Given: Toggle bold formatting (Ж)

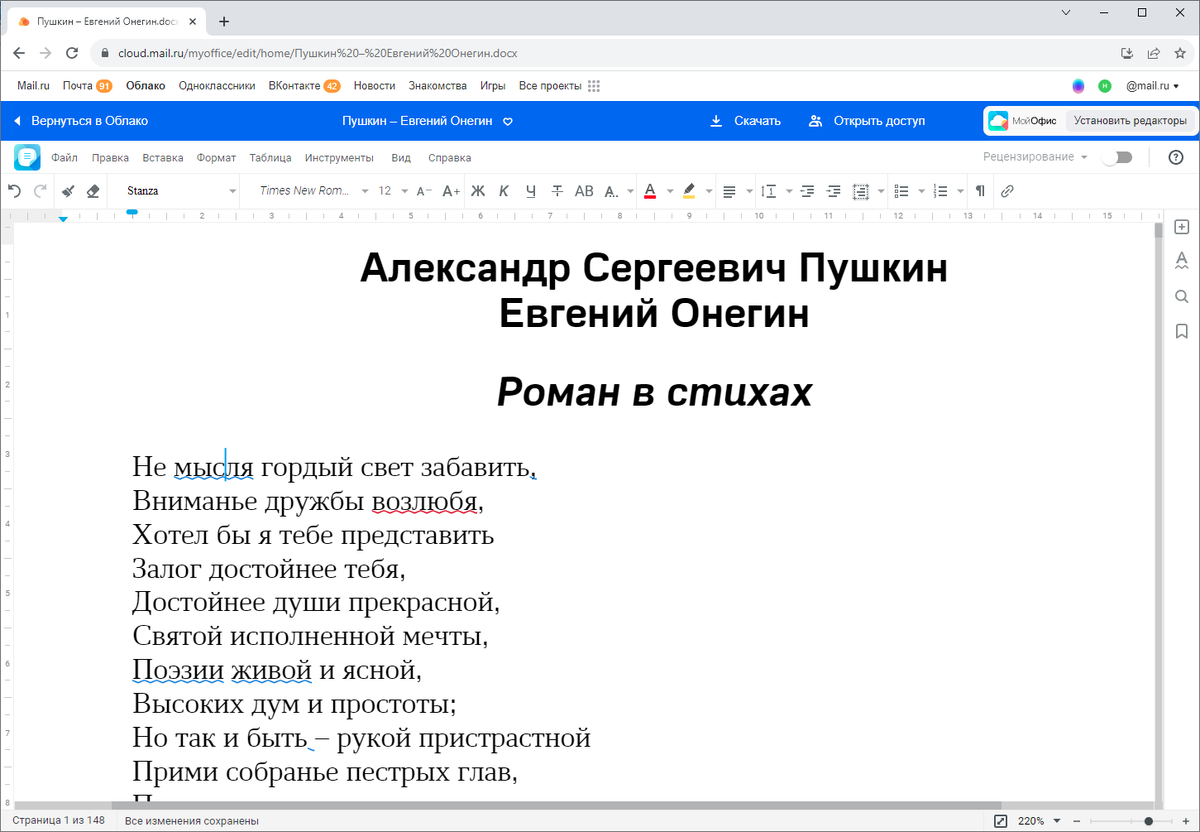Looking at the screenshot, I should coord(477,190).
